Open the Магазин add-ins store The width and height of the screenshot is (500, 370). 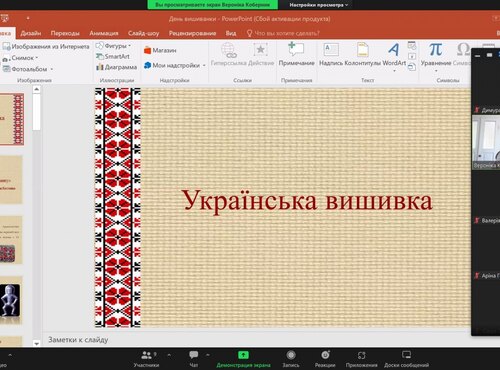coord(160,50)
